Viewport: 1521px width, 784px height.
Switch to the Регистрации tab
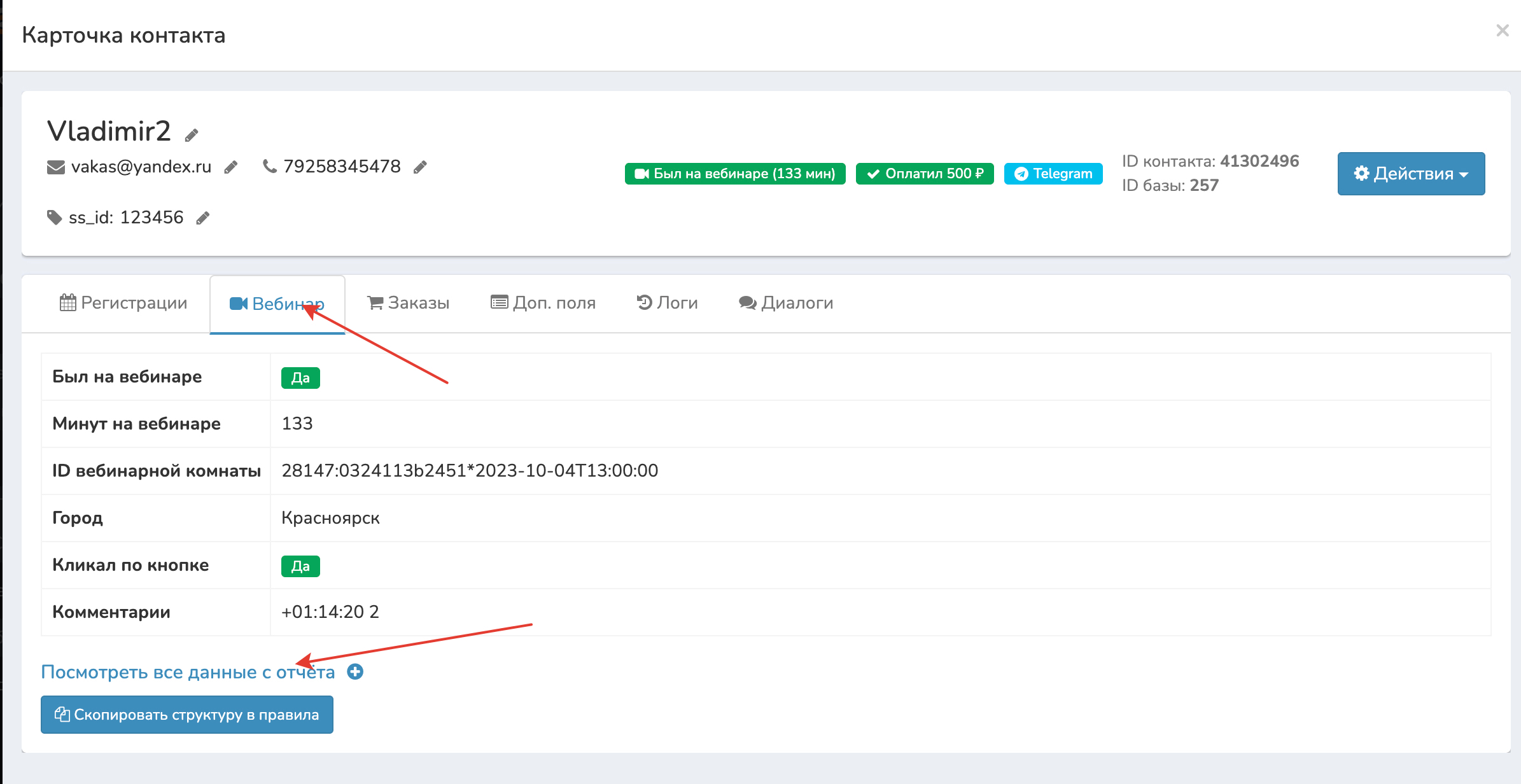[123, 303]
